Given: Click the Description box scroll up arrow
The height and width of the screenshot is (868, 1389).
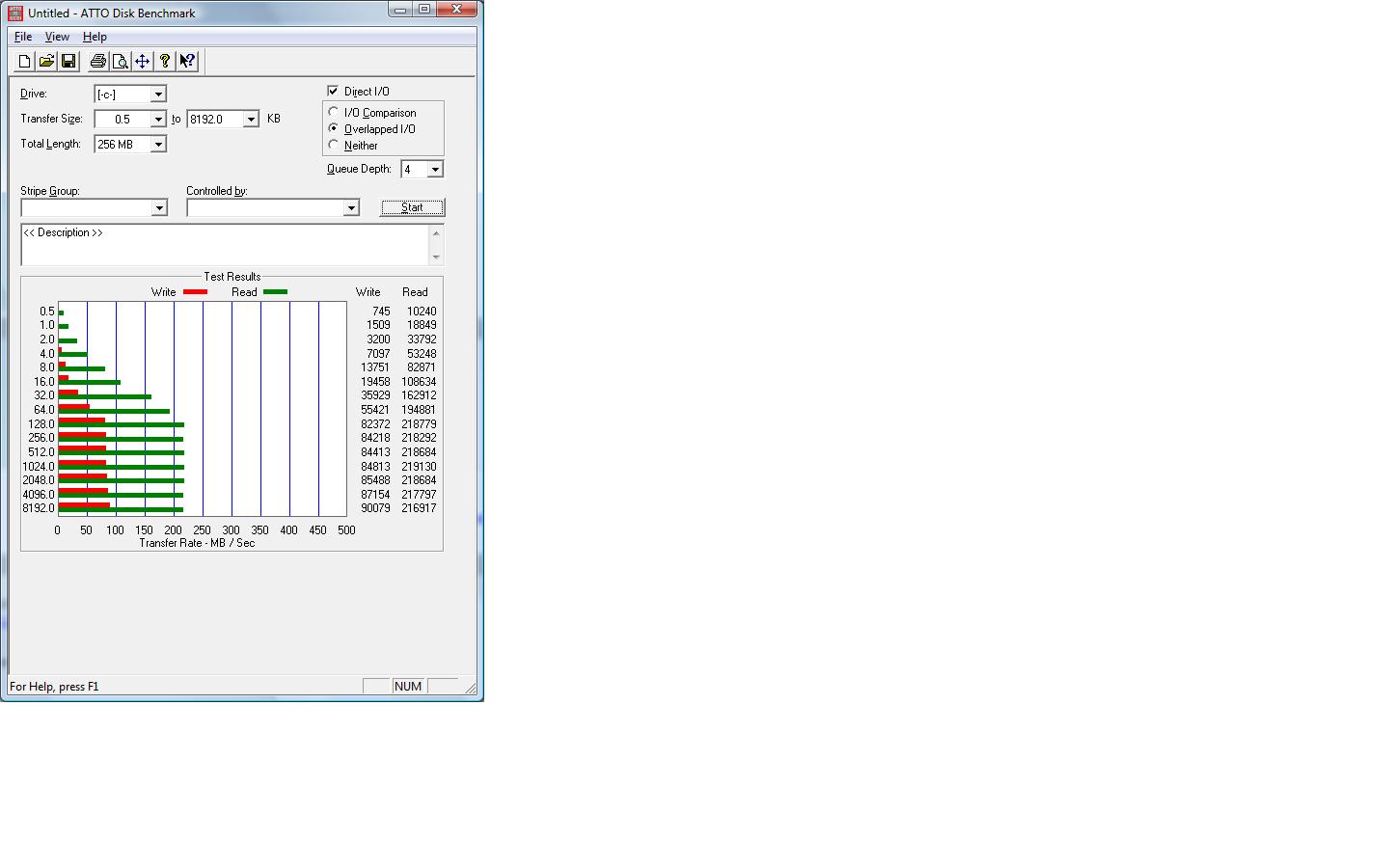Looking at the screenshot, I should pyautogui.click(x=436, y=232).
